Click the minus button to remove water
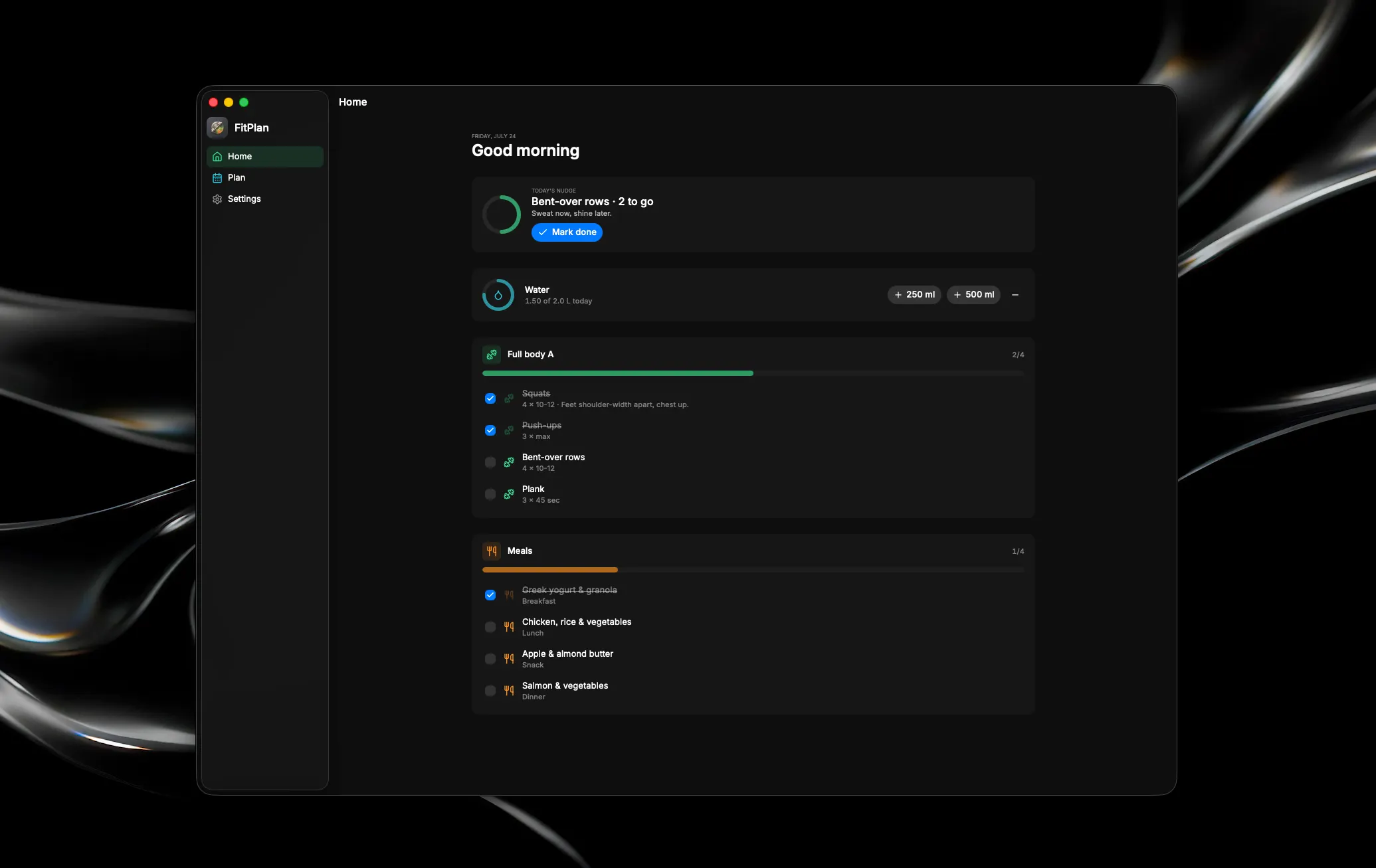 click(1015, 295)
